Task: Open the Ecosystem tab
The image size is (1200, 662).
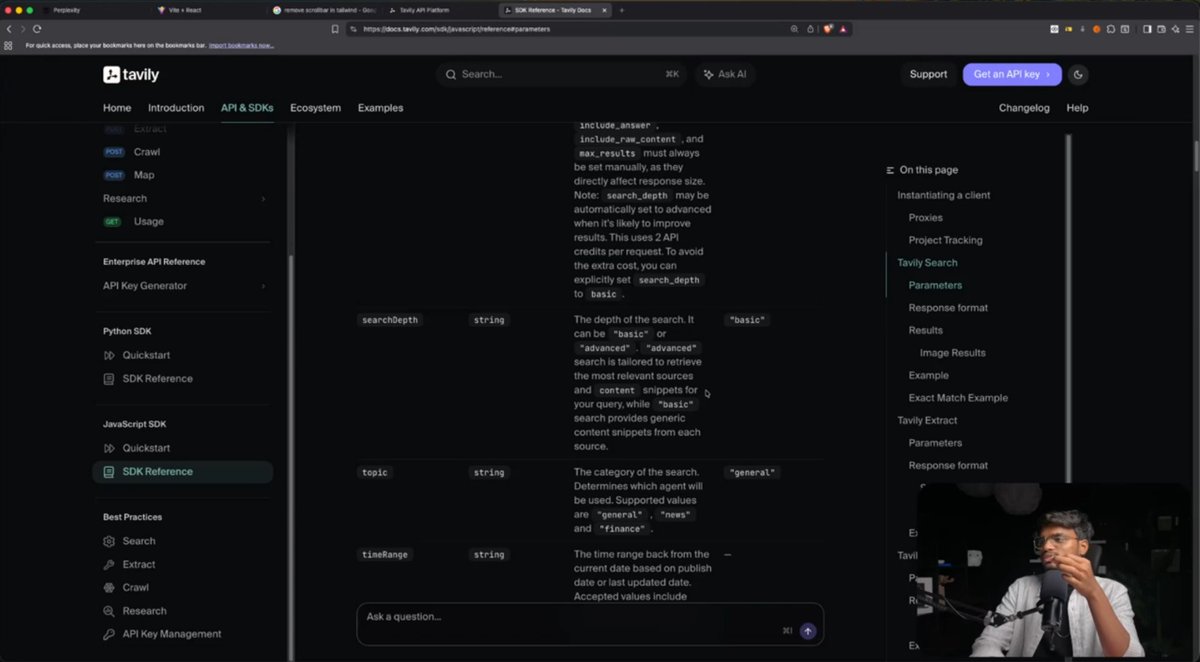Action: (x=315, y=108)
